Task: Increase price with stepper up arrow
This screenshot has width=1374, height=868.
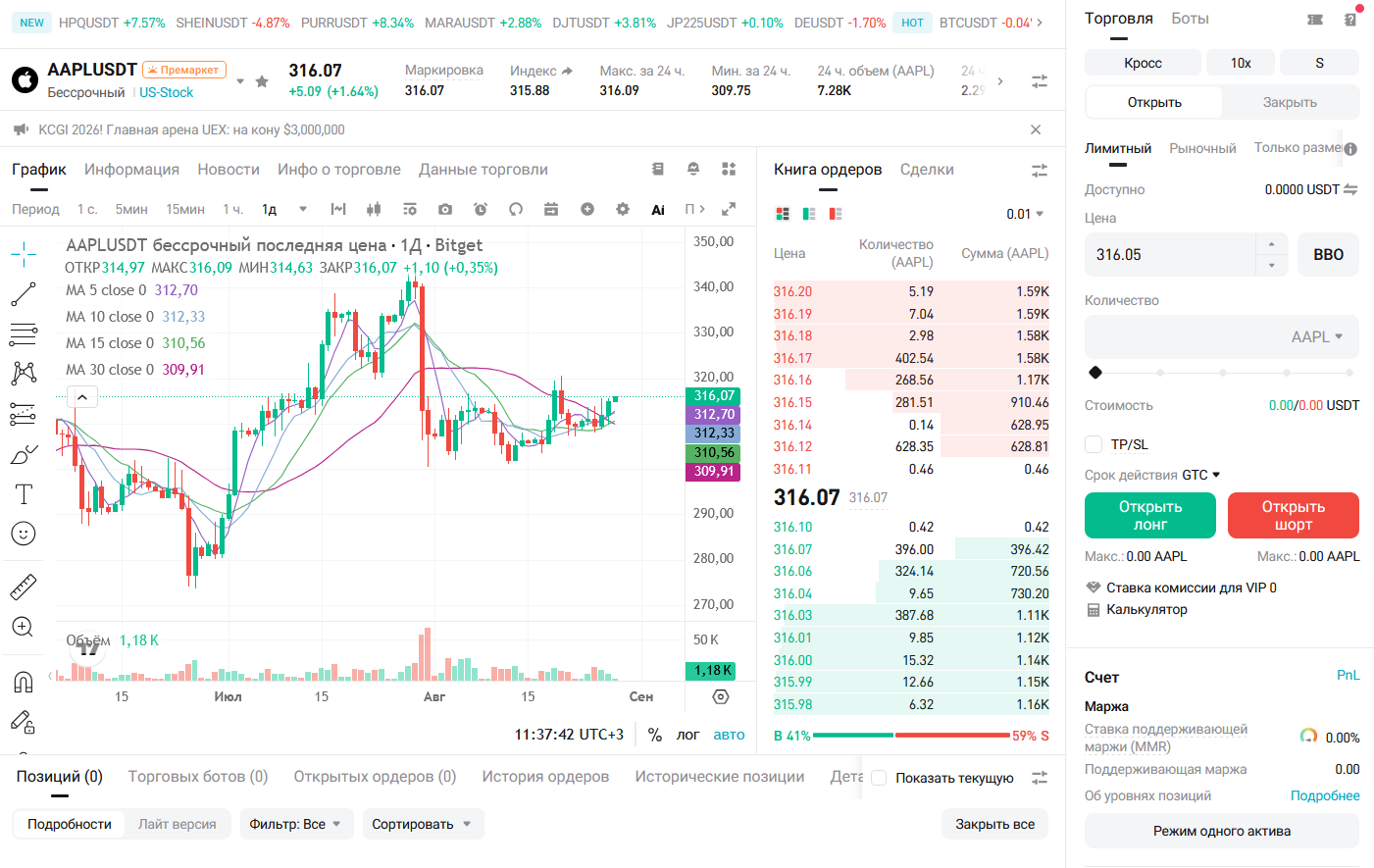Action: pos(1271,244)
